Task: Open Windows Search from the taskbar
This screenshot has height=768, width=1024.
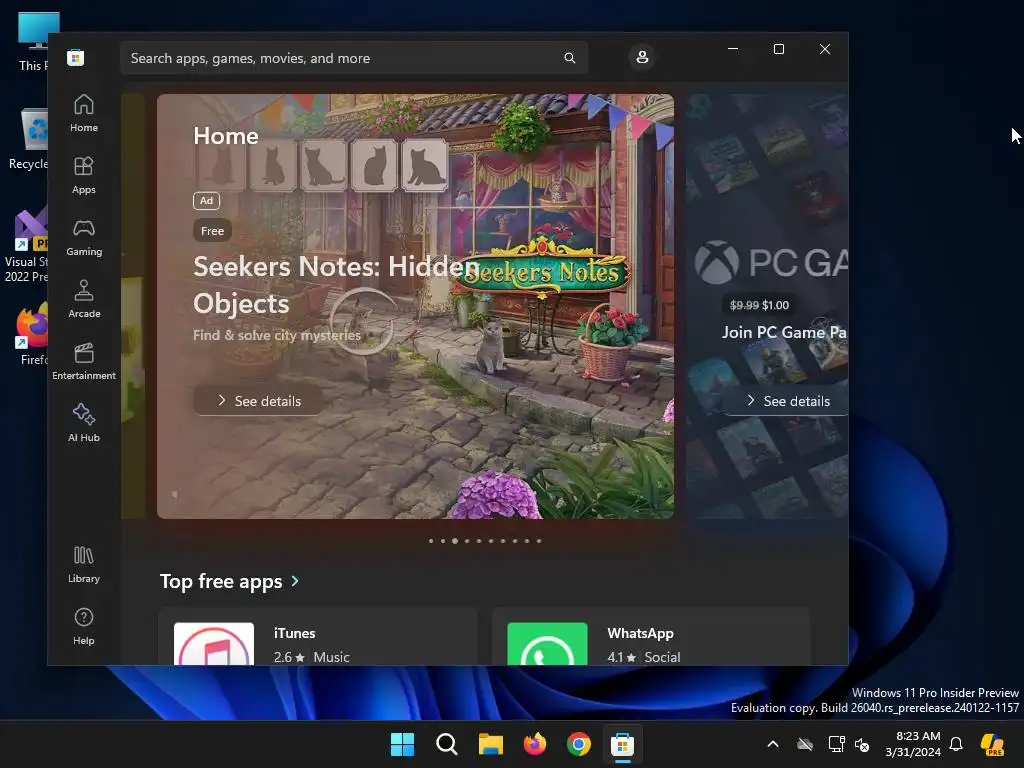Action: click(447, 744)
